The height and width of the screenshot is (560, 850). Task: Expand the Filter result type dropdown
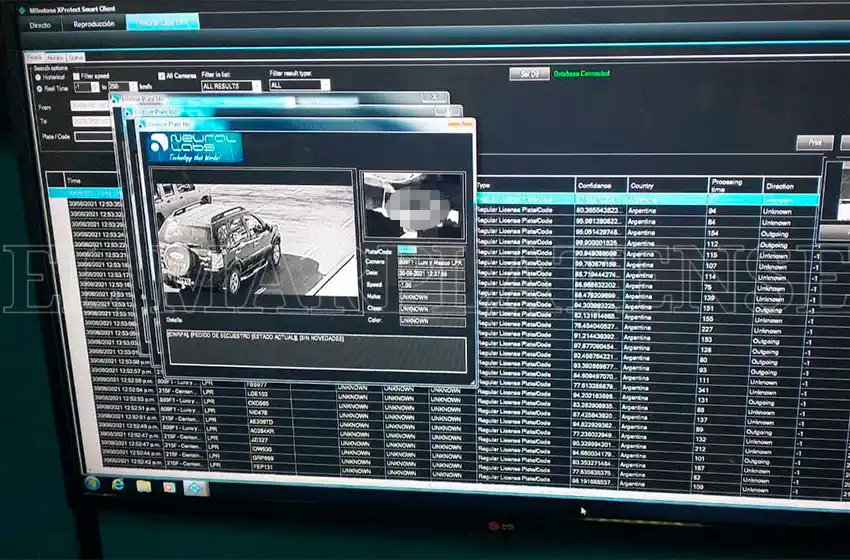click(x=299, y=85)
